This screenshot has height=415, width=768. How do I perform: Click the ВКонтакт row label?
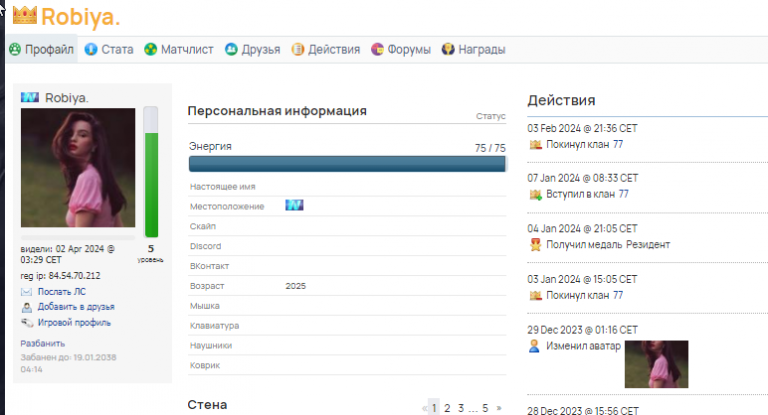[209, 266]
